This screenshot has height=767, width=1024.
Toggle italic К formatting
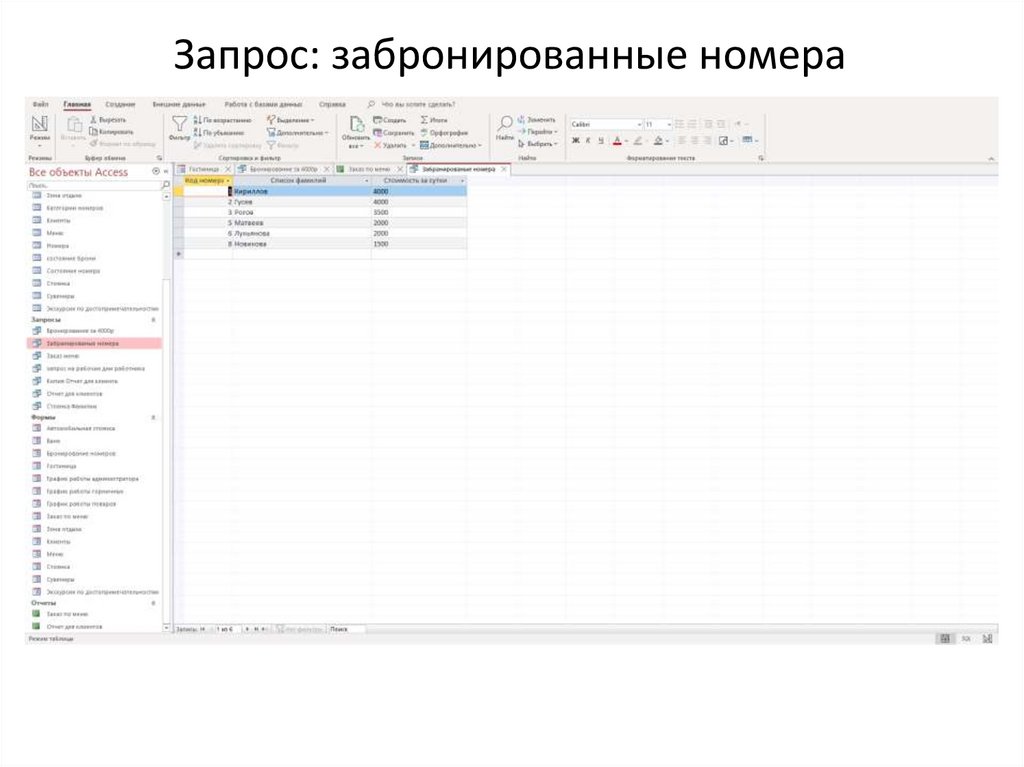(588, 140)
